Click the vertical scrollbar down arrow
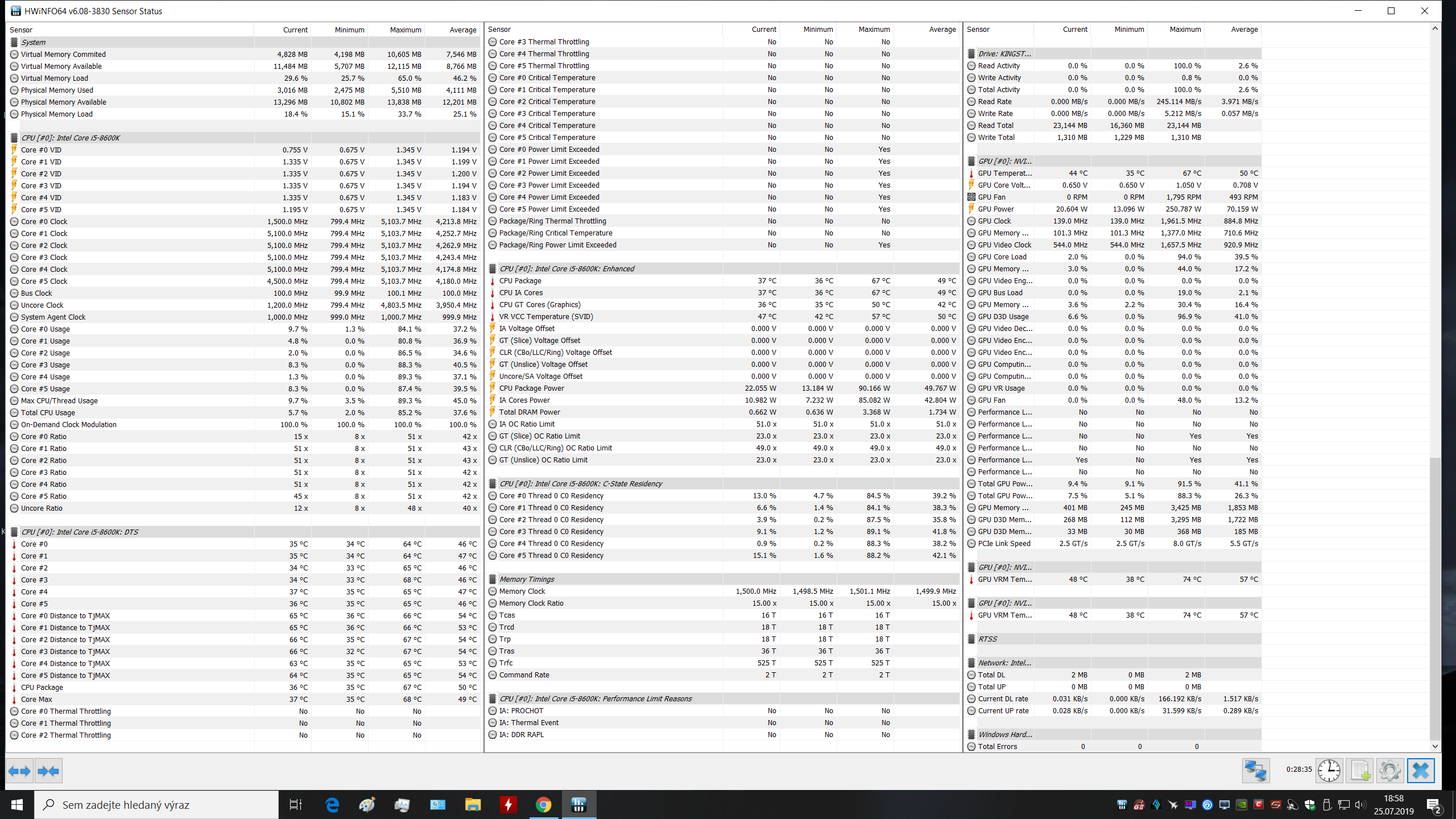This screenshot has height=819, width=1456. click(1435, 746)
